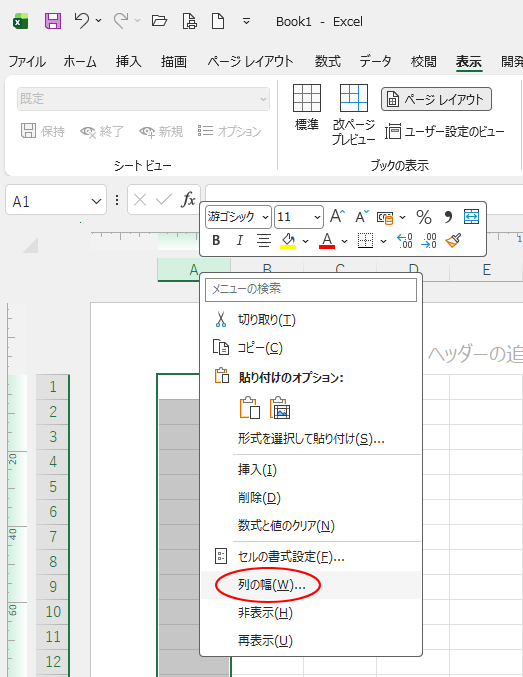Screen dimensions: 523x677
Task: Click accounting number format icon
Action: point(385,217)
